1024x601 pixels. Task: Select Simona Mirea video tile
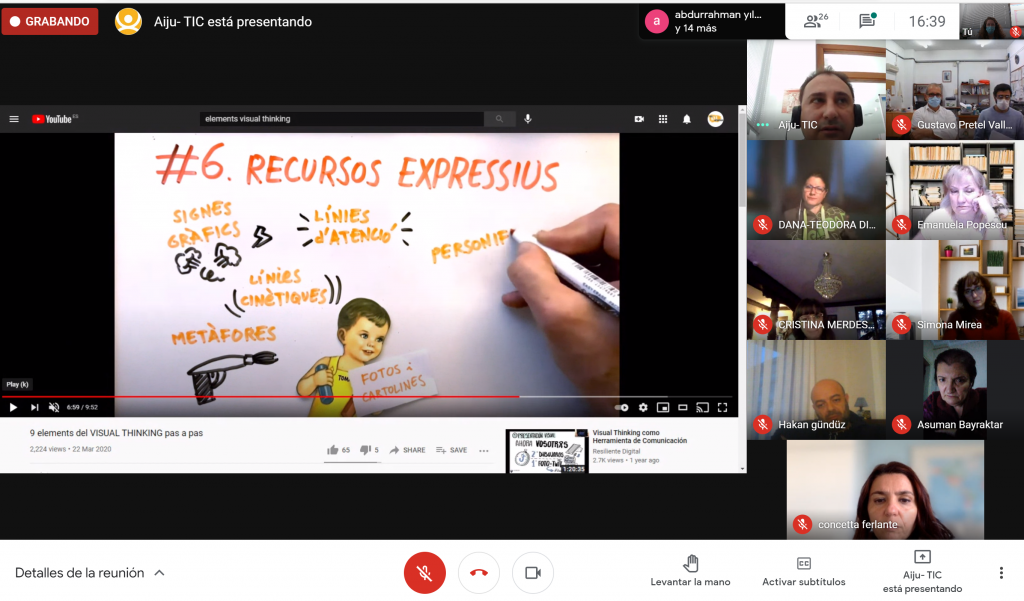(955, 289)
